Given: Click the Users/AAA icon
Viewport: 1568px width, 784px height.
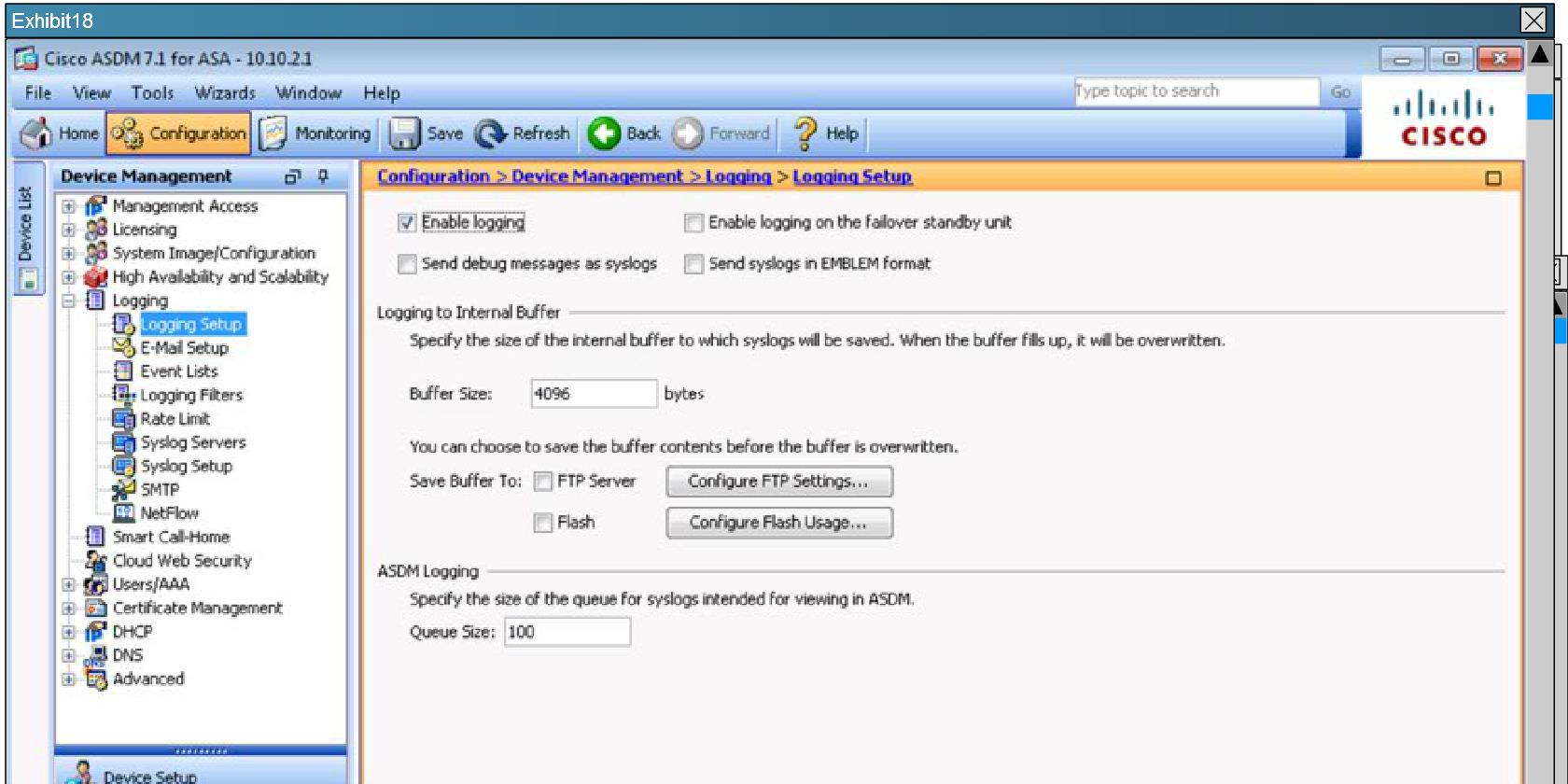Looking at the screenshot, I should pyautogui.click(x=95, y=584).
